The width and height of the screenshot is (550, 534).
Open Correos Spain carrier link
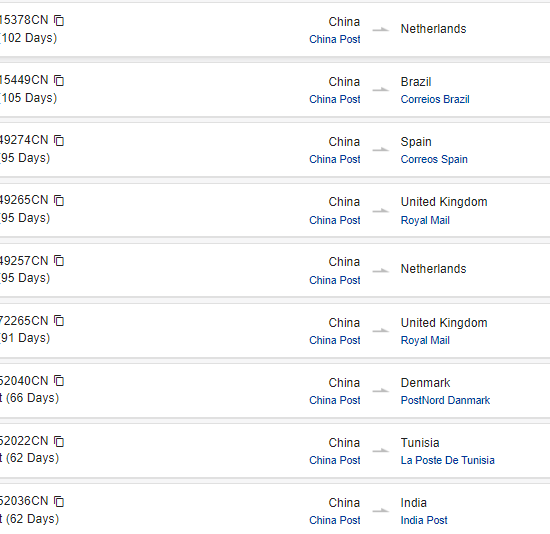(x=434, y=159)
